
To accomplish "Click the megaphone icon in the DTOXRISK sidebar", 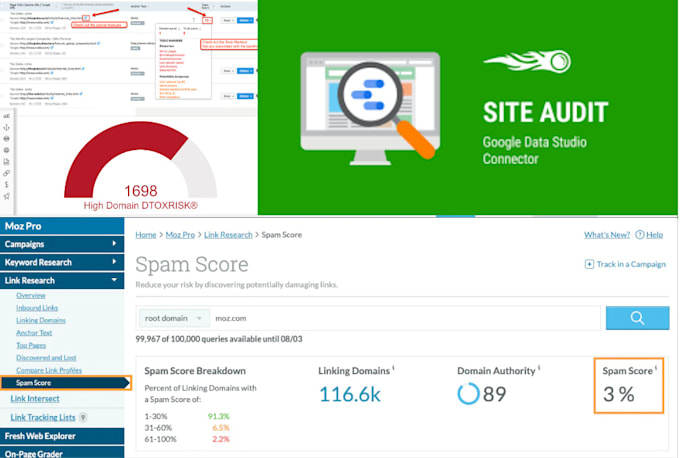I will [7, 196].
